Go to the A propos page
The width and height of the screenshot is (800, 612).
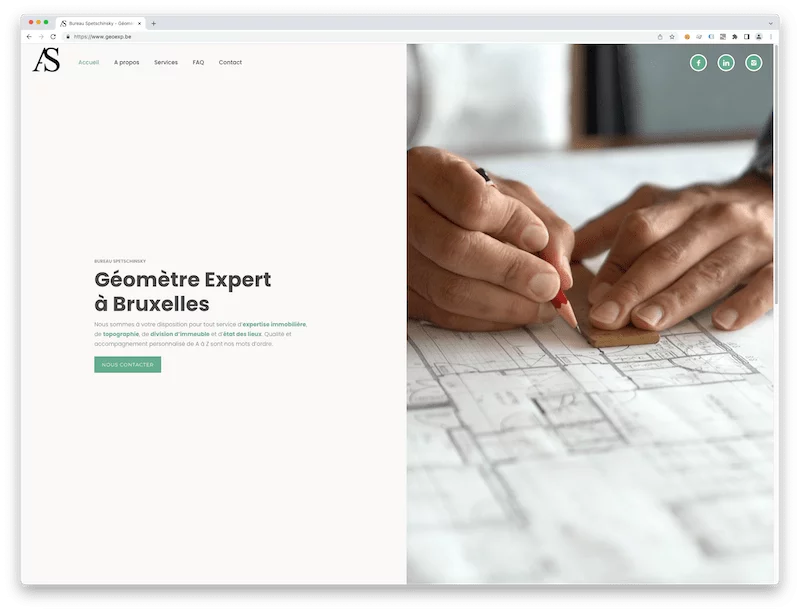coord(127,62)
